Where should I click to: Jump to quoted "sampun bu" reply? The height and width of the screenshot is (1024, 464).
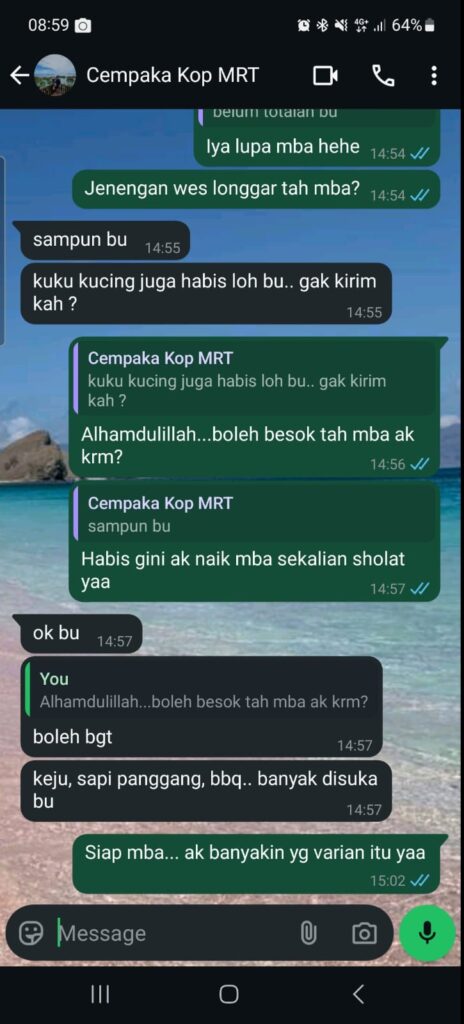click(x=254, y=514)
